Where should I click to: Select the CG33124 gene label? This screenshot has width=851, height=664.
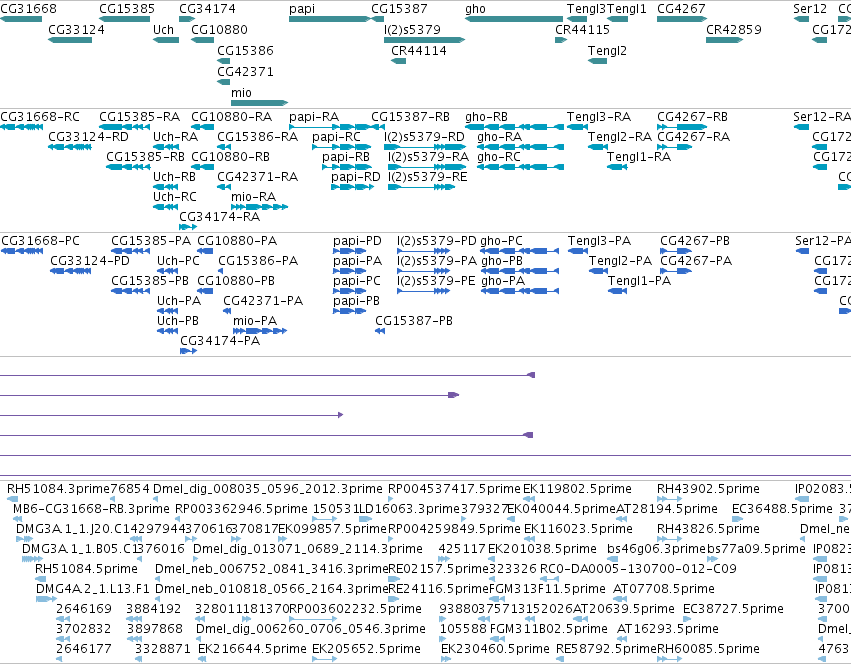(77, 29)
